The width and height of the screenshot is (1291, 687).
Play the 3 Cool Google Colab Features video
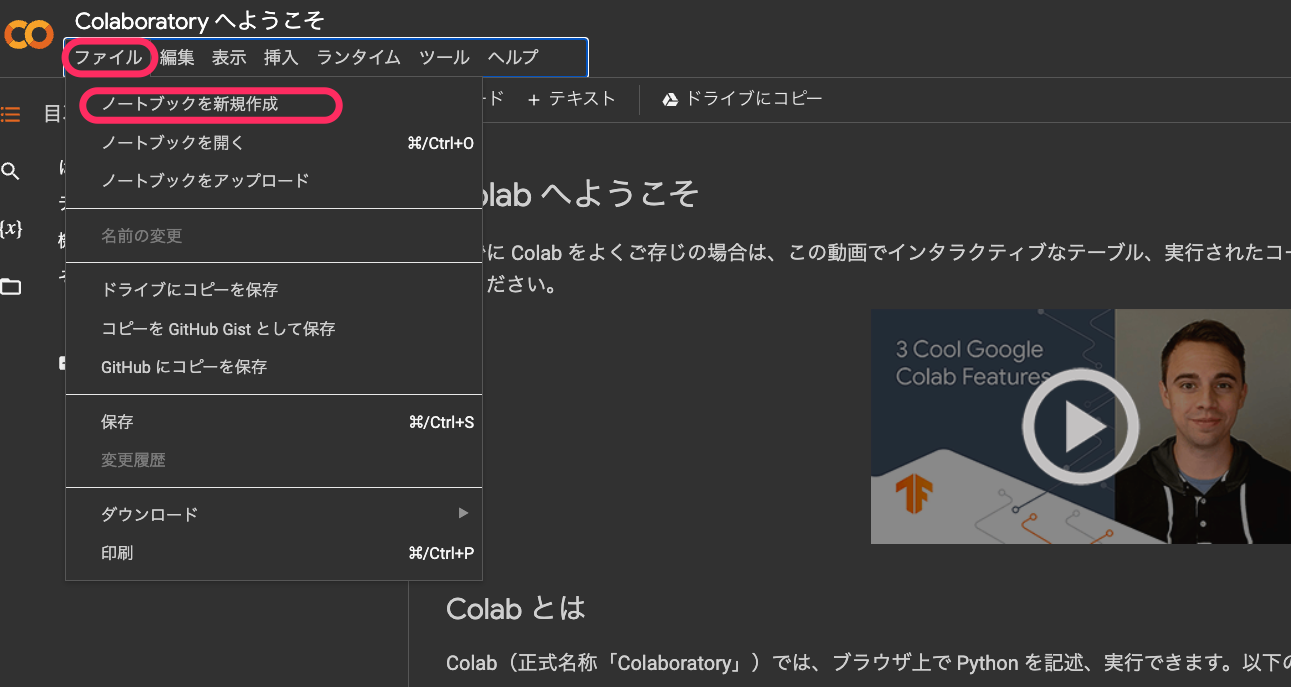click(x=1080, y=427)
